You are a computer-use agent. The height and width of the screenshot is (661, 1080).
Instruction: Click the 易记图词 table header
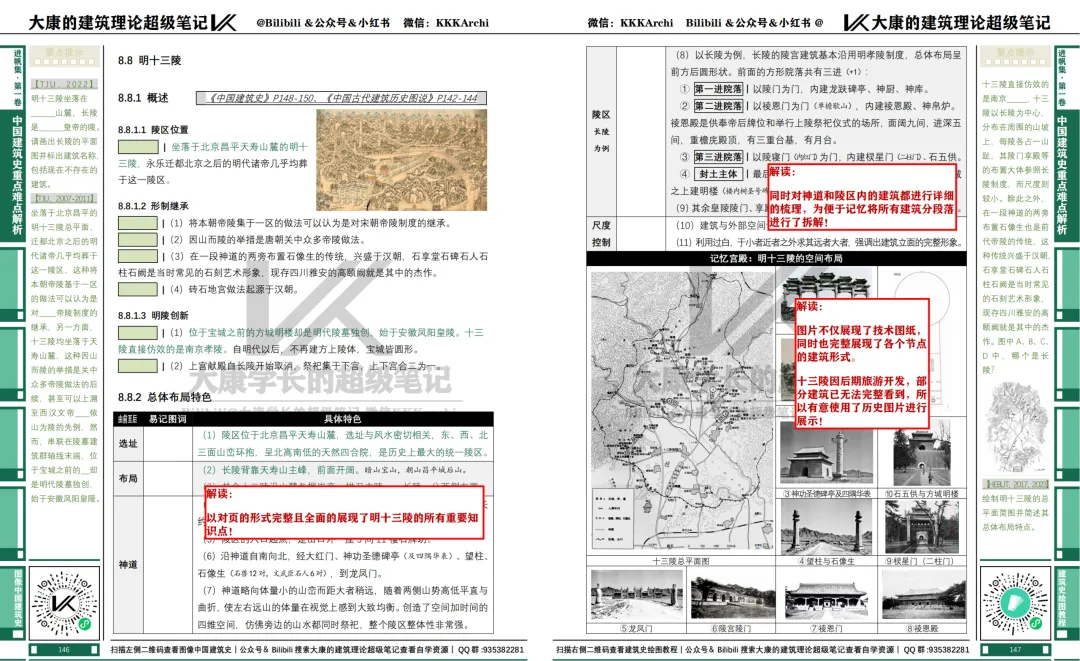click(x=167, y=419)
